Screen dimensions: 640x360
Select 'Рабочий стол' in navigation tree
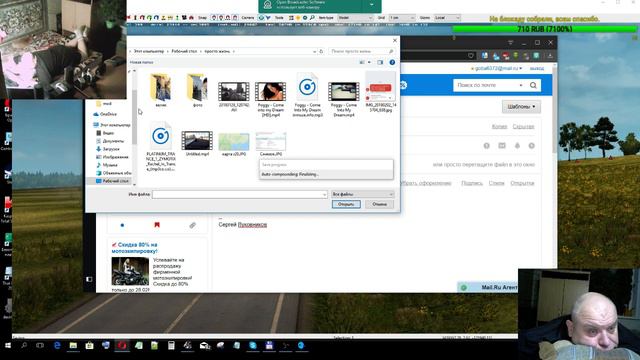[112, 181]
